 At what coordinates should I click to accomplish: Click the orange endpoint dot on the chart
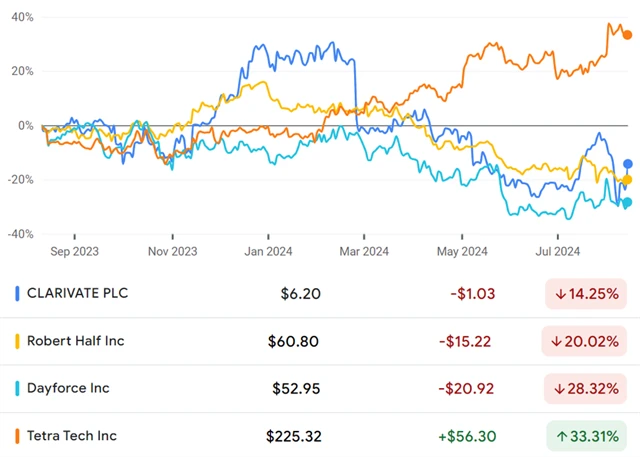point(627,35)
